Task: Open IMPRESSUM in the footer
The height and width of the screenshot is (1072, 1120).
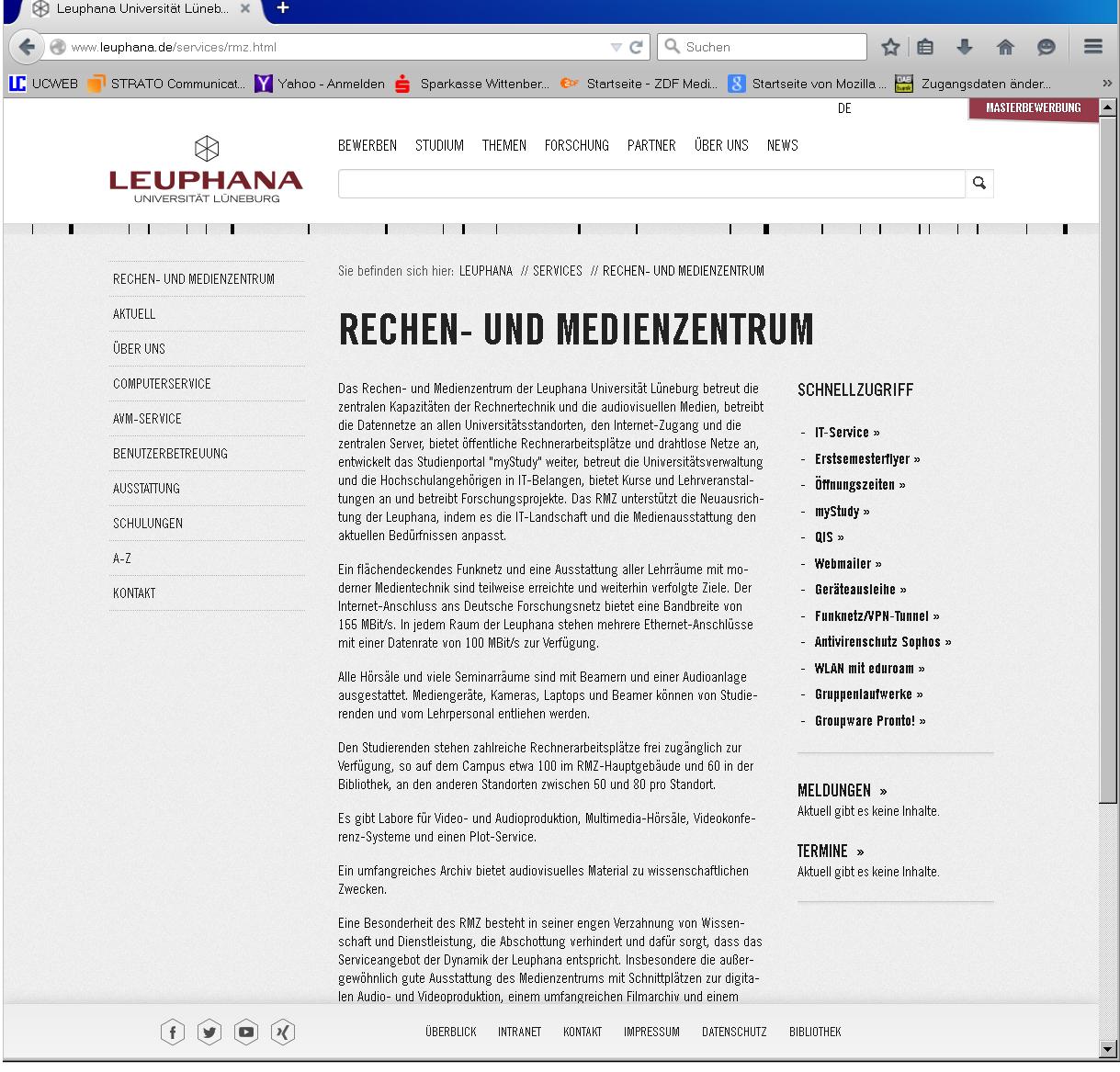Action: click(x=651, y=1033)
